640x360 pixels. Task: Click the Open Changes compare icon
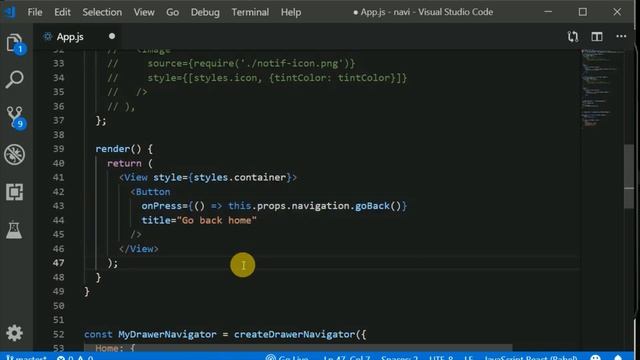tap(573, 37)
